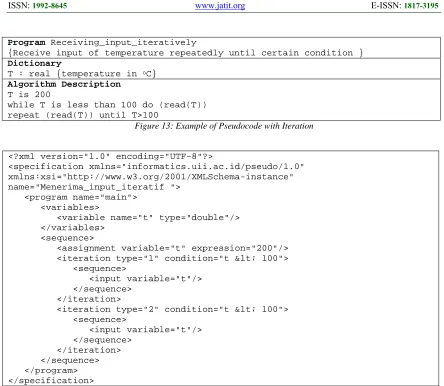Click the 'while T is less than 100' line
444x386 pixels.
pos(107,105)
